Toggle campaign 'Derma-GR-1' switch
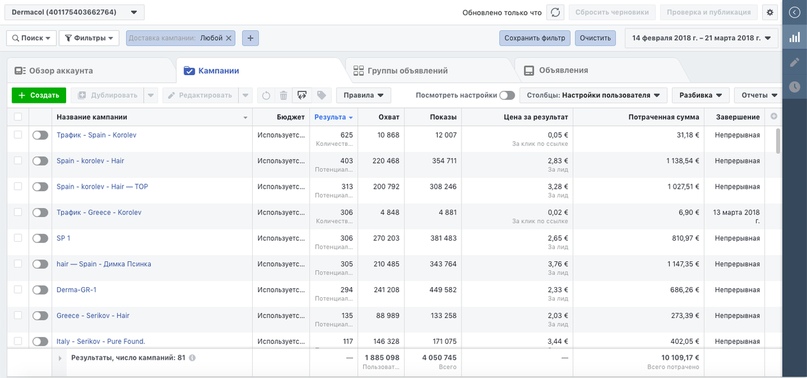Image resolution: width=807 pixels, height=378 pixels. coord(40,289)
